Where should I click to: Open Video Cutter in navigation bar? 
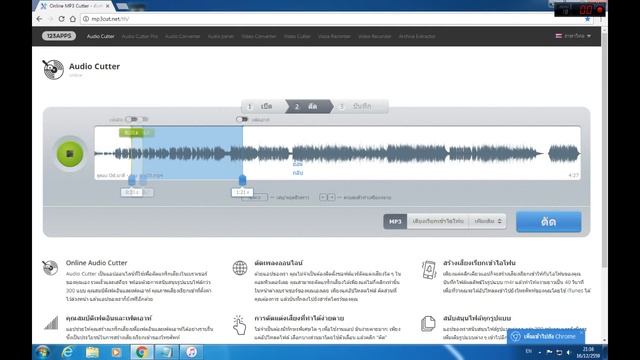[x=297, y=36]
